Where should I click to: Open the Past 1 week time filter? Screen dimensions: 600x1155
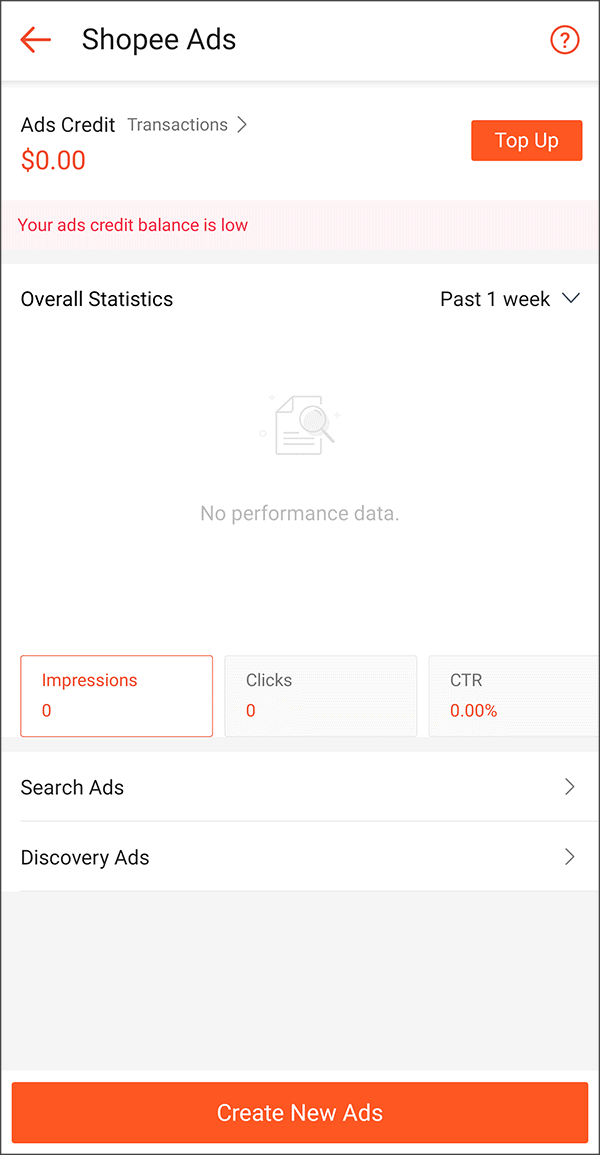[x=510, y=298]
